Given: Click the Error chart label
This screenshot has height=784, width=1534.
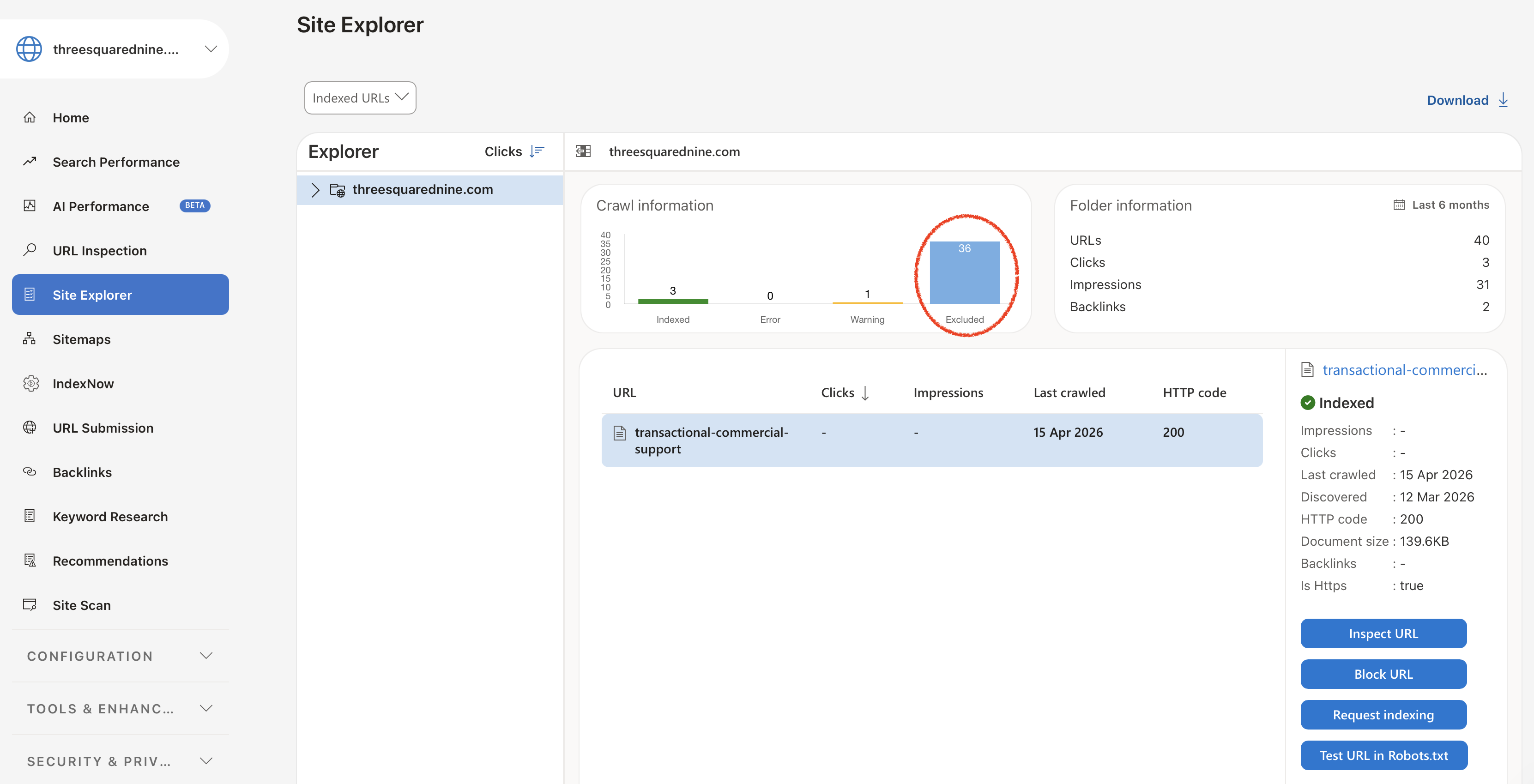Looking at the screenshot, I should coord(770,320).
